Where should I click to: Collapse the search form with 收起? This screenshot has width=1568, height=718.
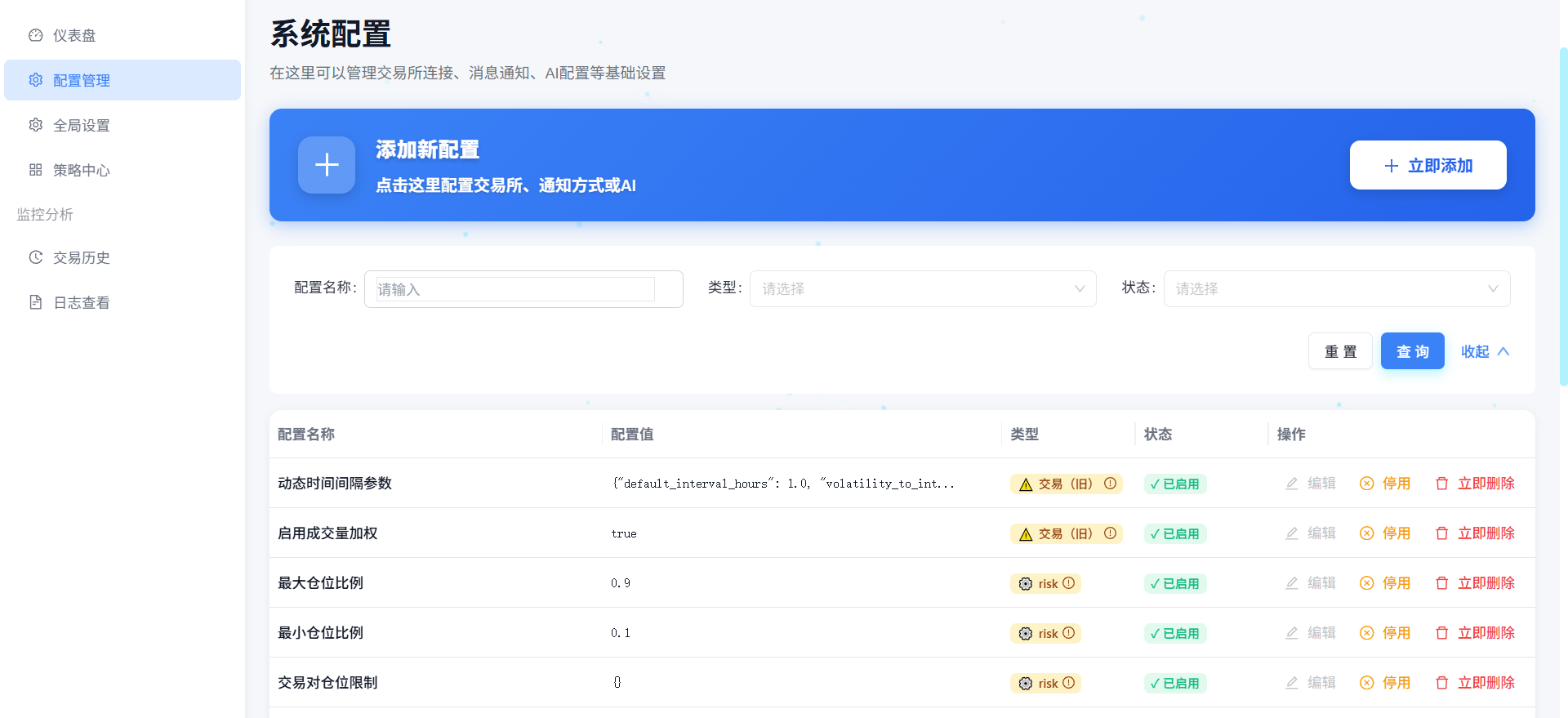[1485, 351]
